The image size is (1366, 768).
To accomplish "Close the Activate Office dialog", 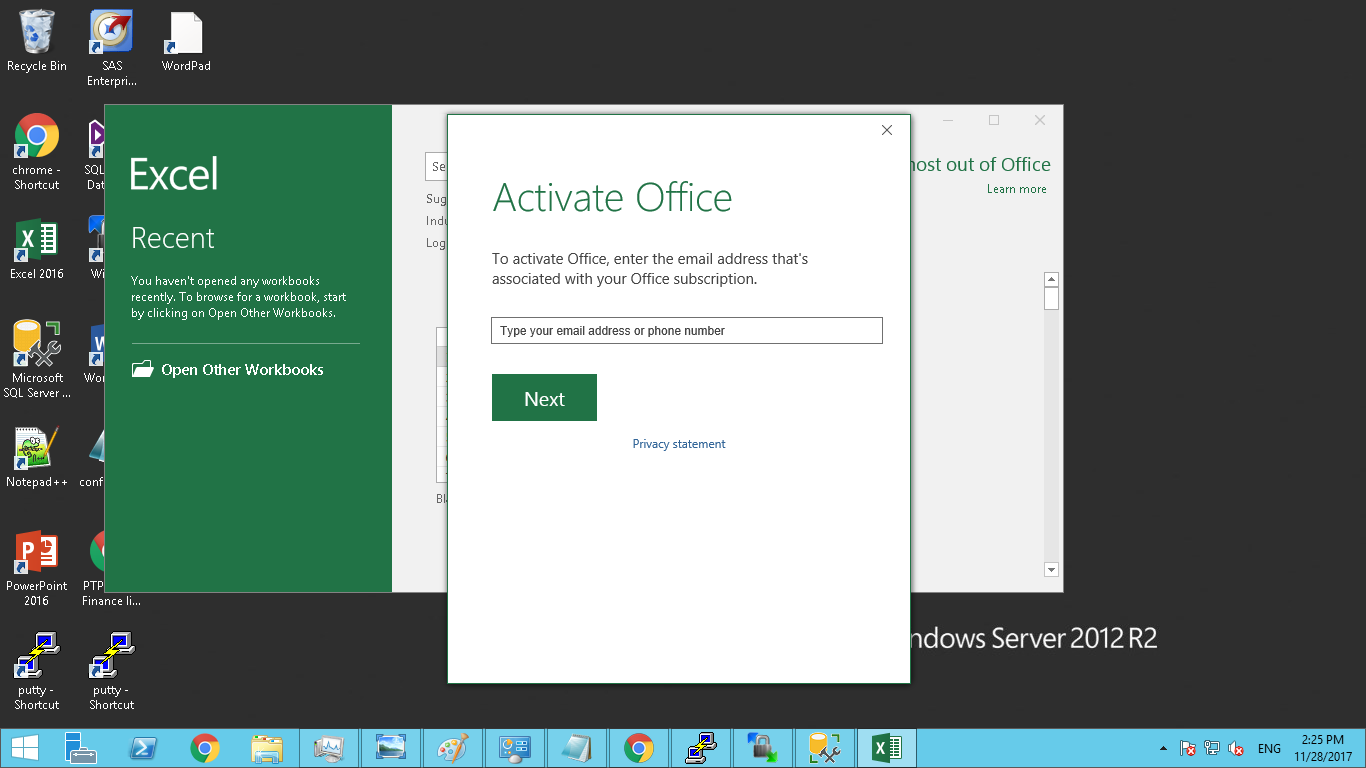I will (x=886, y=130).
